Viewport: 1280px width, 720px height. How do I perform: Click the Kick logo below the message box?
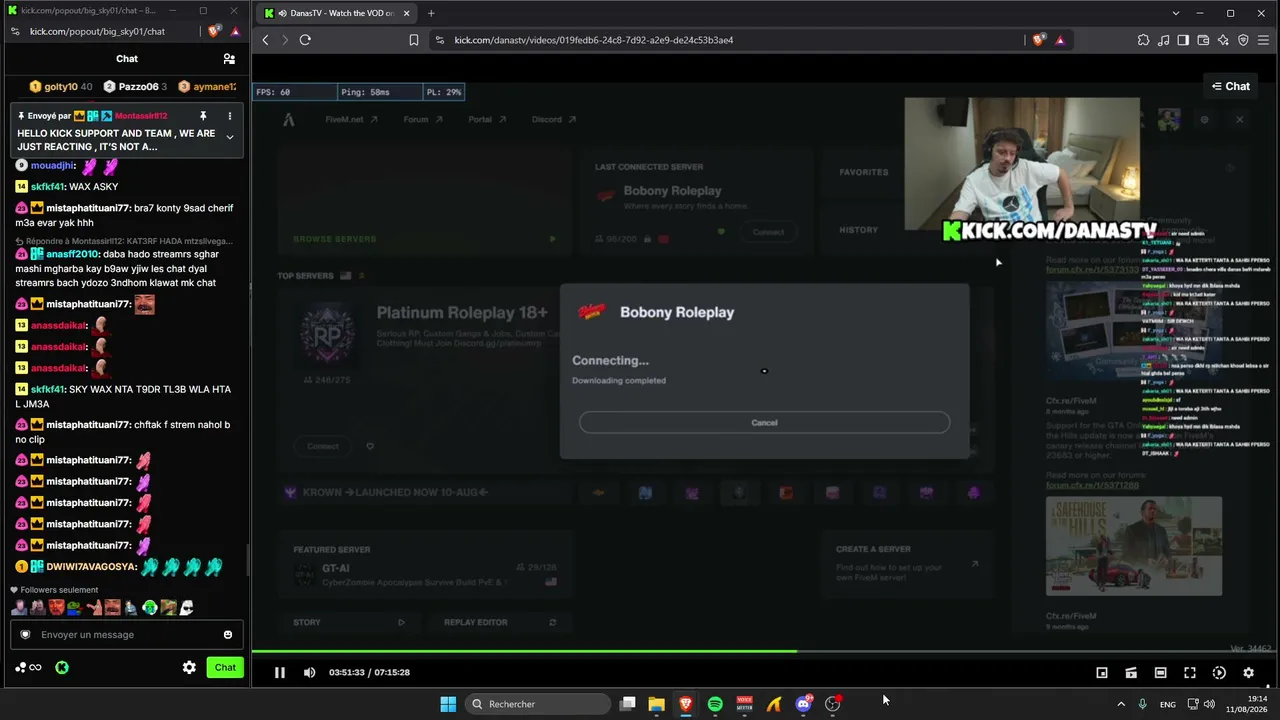(x=62, y=668)
